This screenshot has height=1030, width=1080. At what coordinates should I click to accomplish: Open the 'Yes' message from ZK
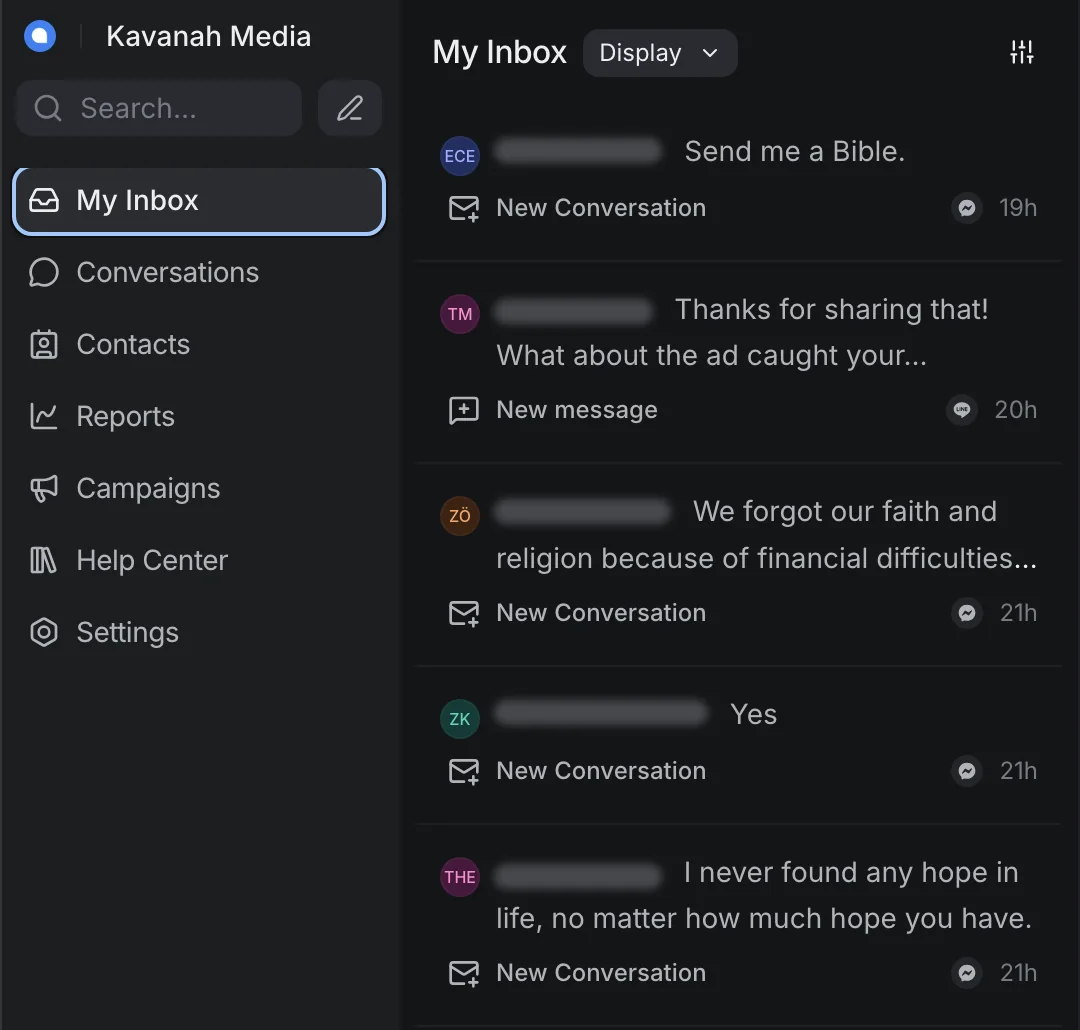pyautogui.click(x=754, y=714)
